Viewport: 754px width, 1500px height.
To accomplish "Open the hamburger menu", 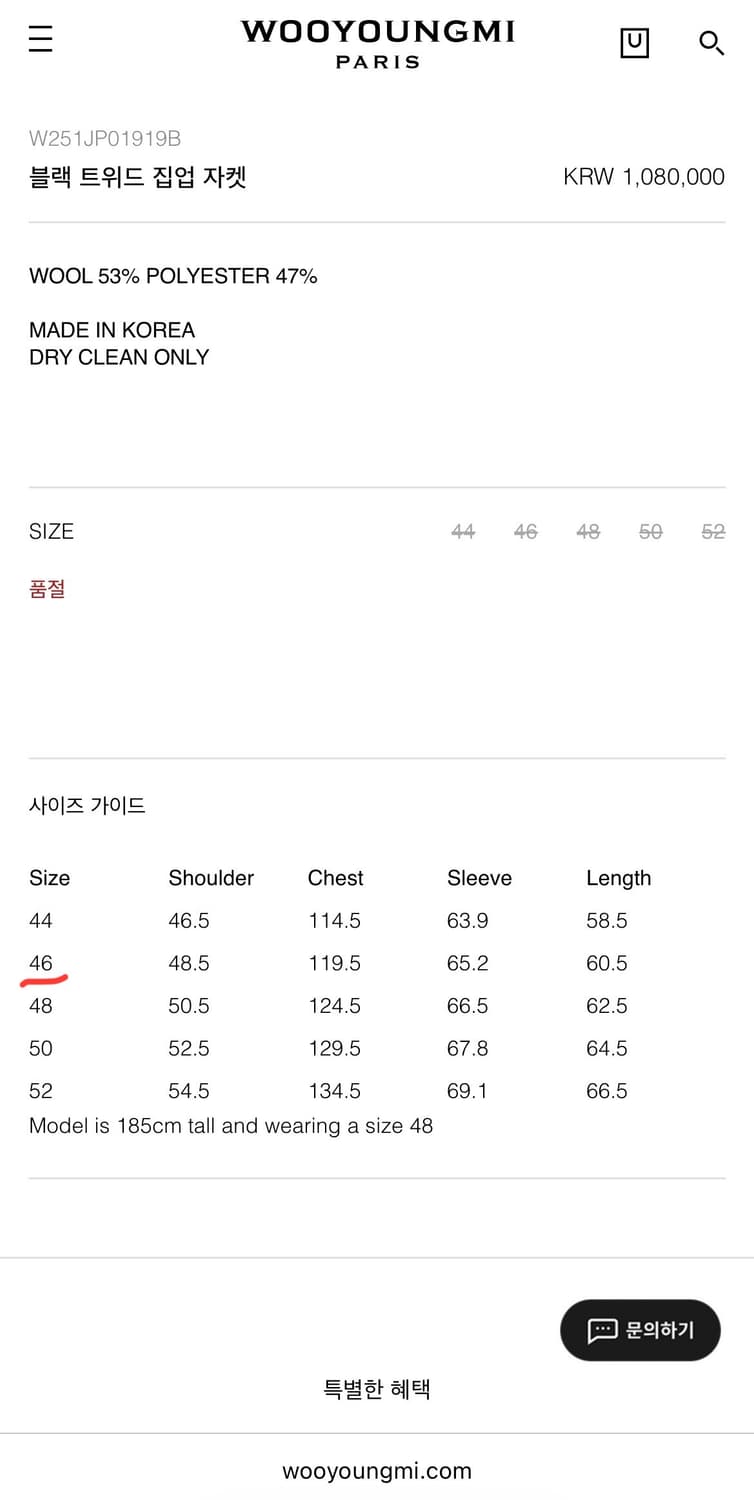I will click(x=40, y=40).
